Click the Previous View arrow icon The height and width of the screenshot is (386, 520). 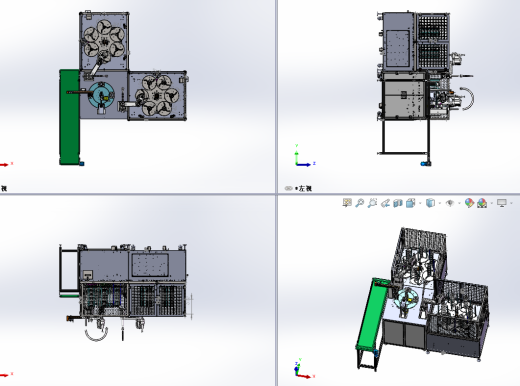coord(385,203)
